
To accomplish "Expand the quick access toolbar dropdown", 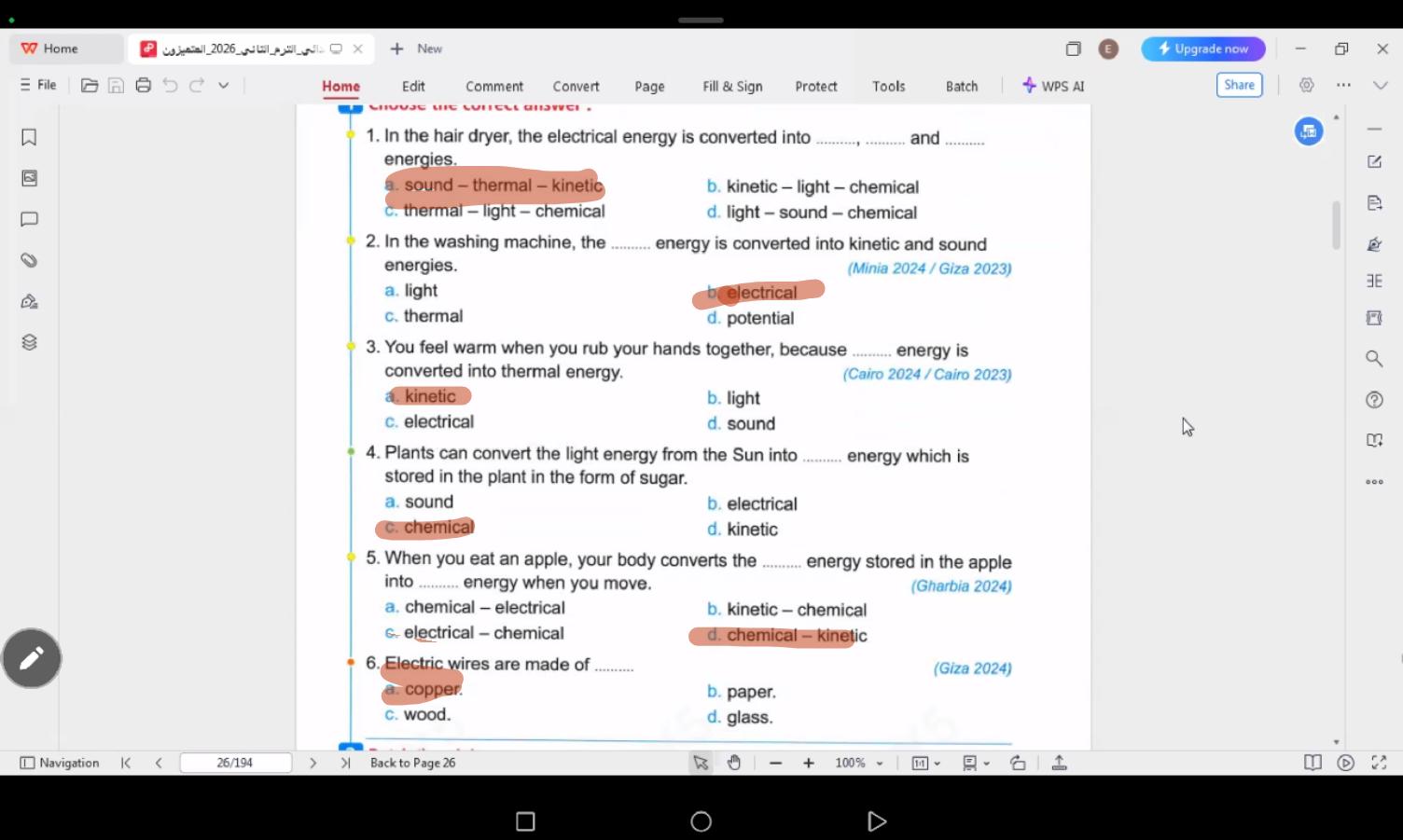I will pos(224,85).
